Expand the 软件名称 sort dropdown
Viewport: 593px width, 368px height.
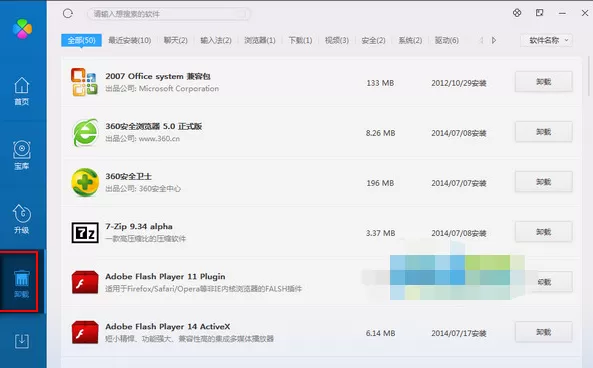click(x=546, y=40)
